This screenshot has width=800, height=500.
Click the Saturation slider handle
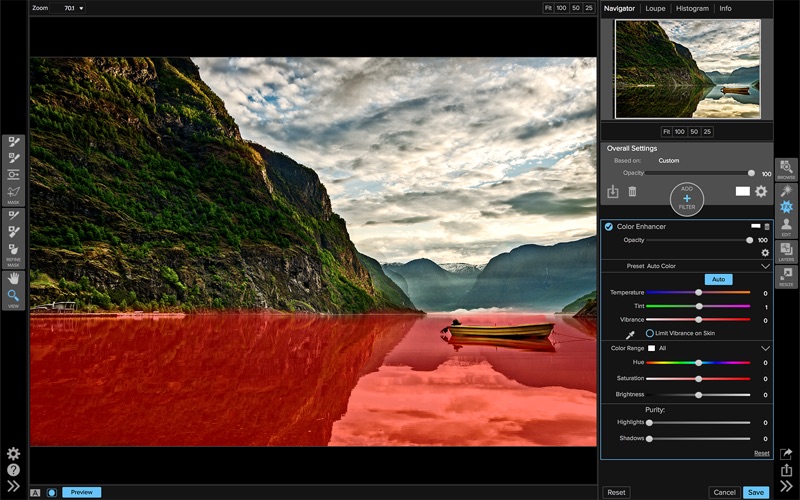coord(698,379)
